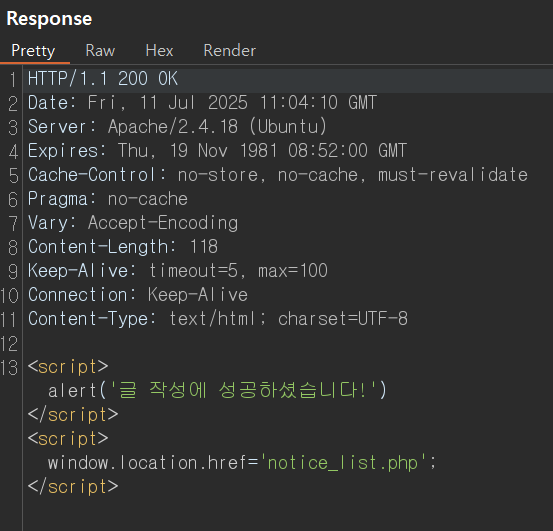Click the Connection Keep-Alive line
This screenshot has width=553, height=531.
138,295
